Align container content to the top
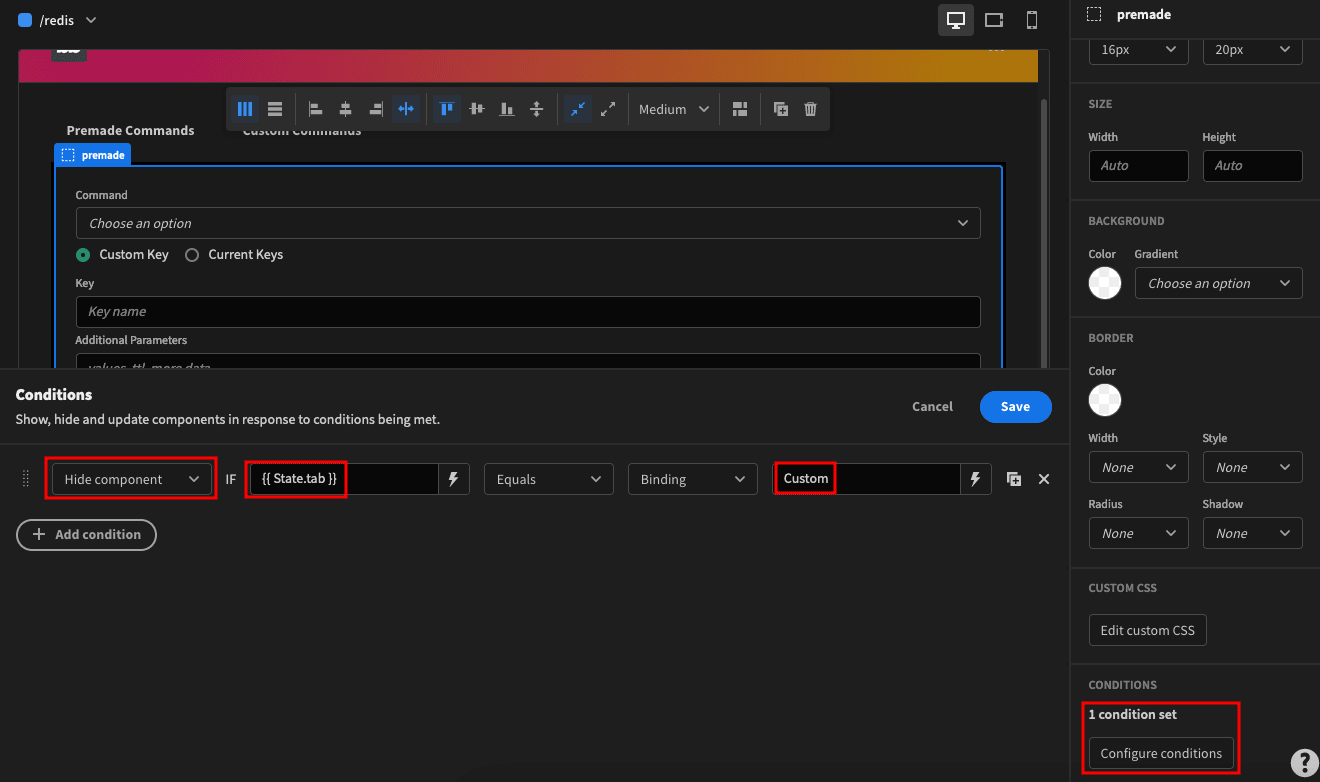The width and height of the screenshot is (1320, 782). [x=447, y=109]
